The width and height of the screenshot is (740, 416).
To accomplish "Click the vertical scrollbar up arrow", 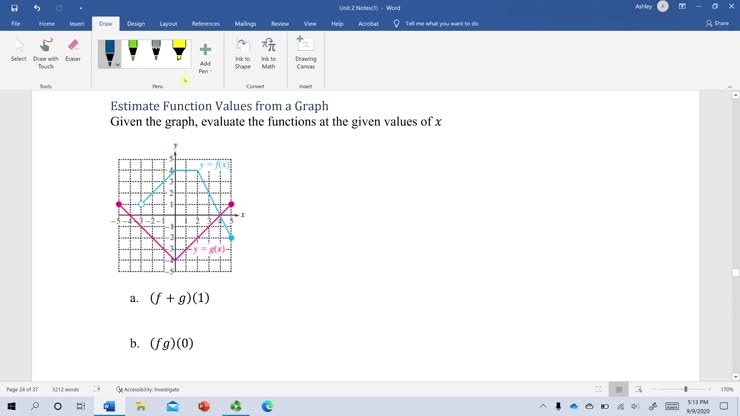I will point(735,95).
